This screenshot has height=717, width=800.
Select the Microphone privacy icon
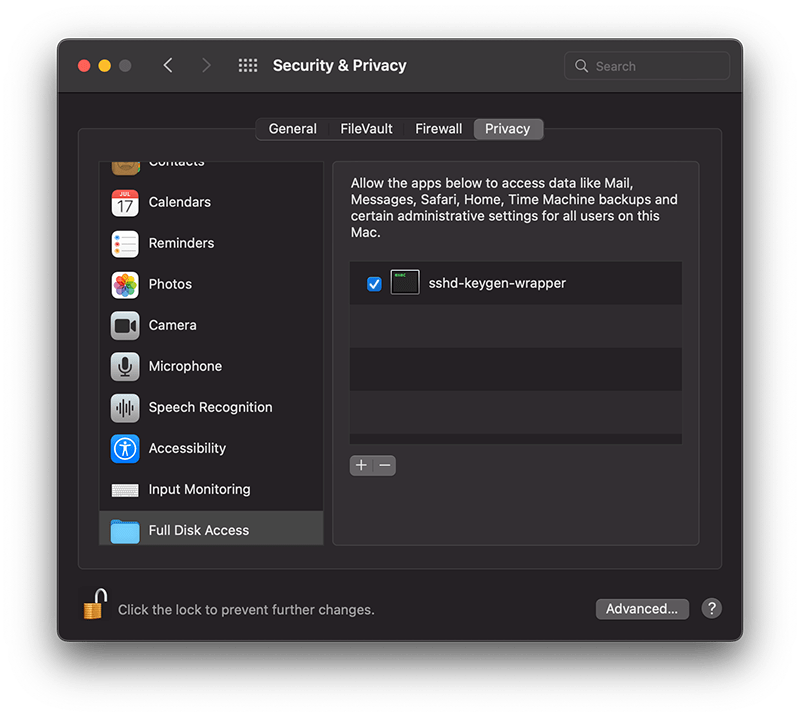click(125, 367)
